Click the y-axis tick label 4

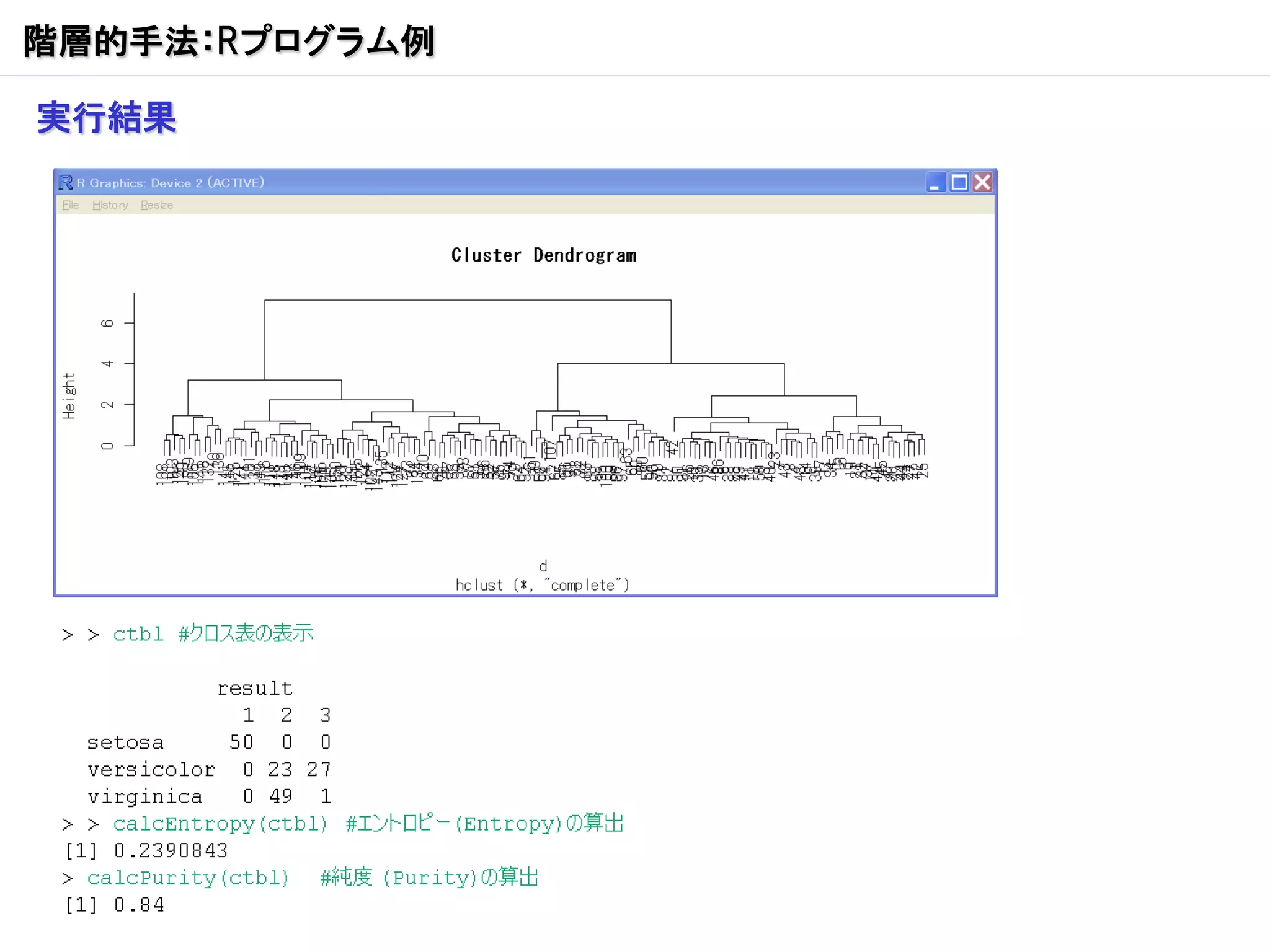point(107,363)
